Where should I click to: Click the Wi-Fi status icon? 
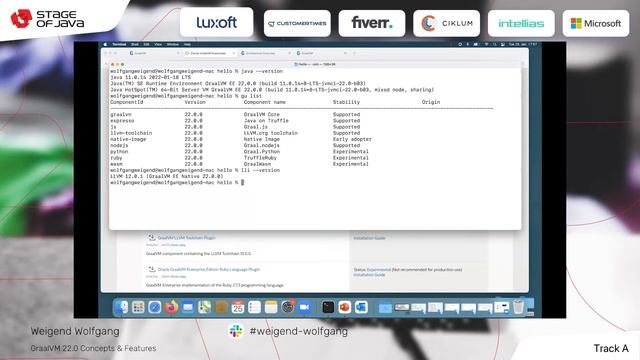(487, 44)
